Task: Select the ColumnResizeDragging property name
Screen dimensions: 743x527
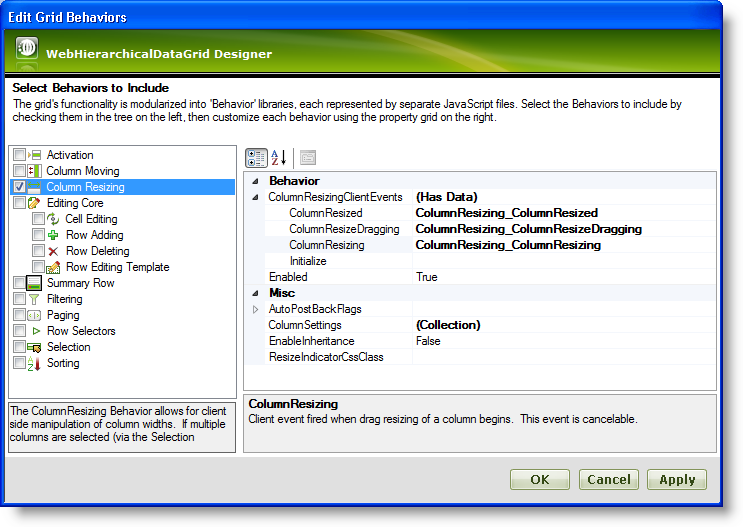Action: (344, 229)
